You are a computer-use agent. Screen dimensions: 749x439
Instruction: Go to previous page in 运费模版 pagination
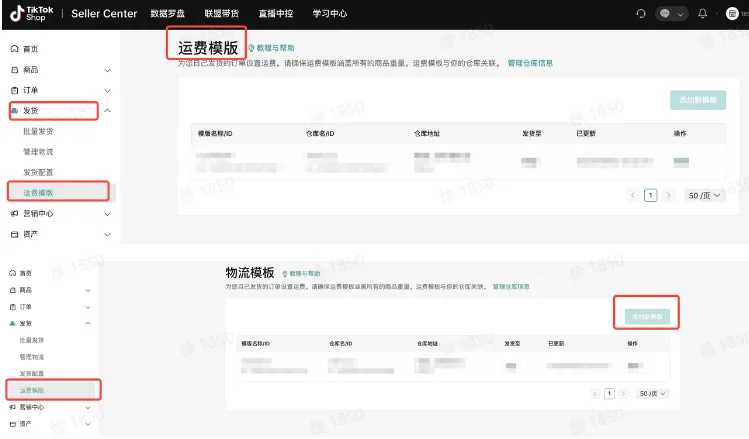point(633,195)
